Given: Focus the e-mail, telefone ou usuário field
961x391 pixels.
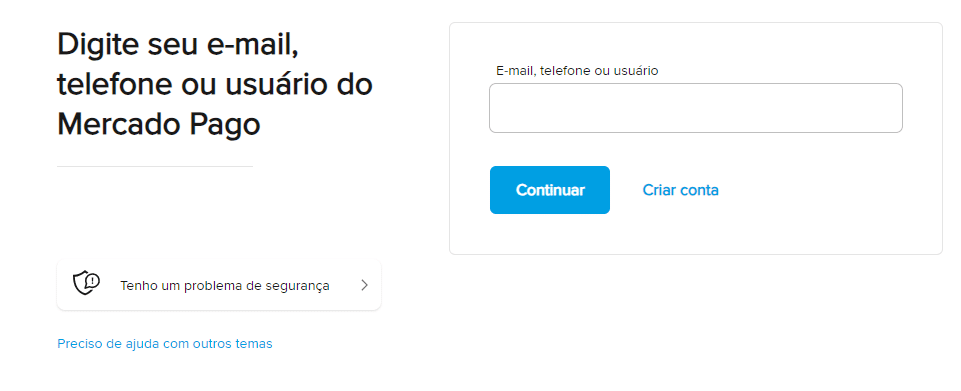Looking at the screenshot, I should [696, 108].
